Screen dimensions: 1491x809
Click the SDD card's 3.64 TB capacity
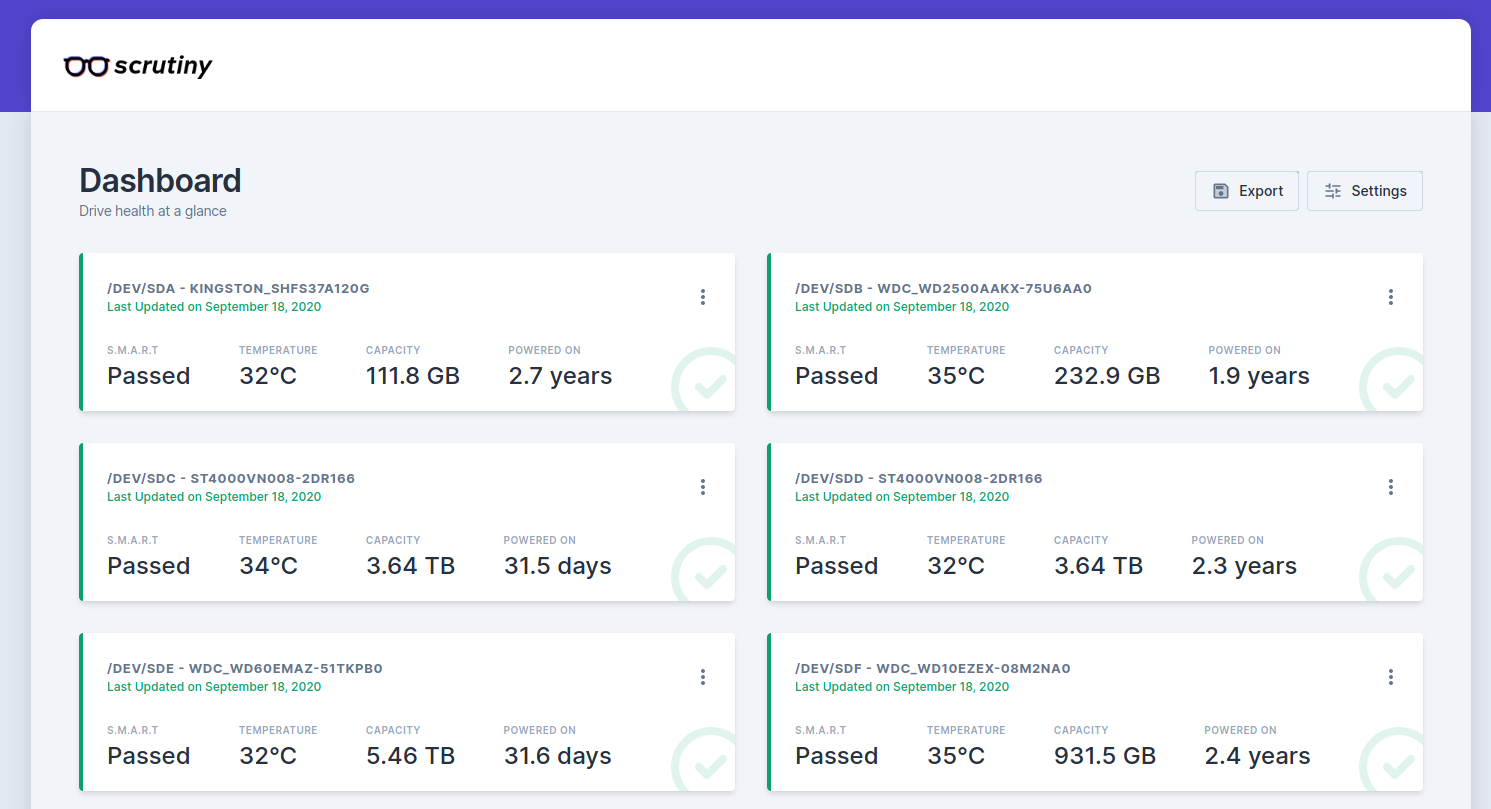coord(1099,566)
